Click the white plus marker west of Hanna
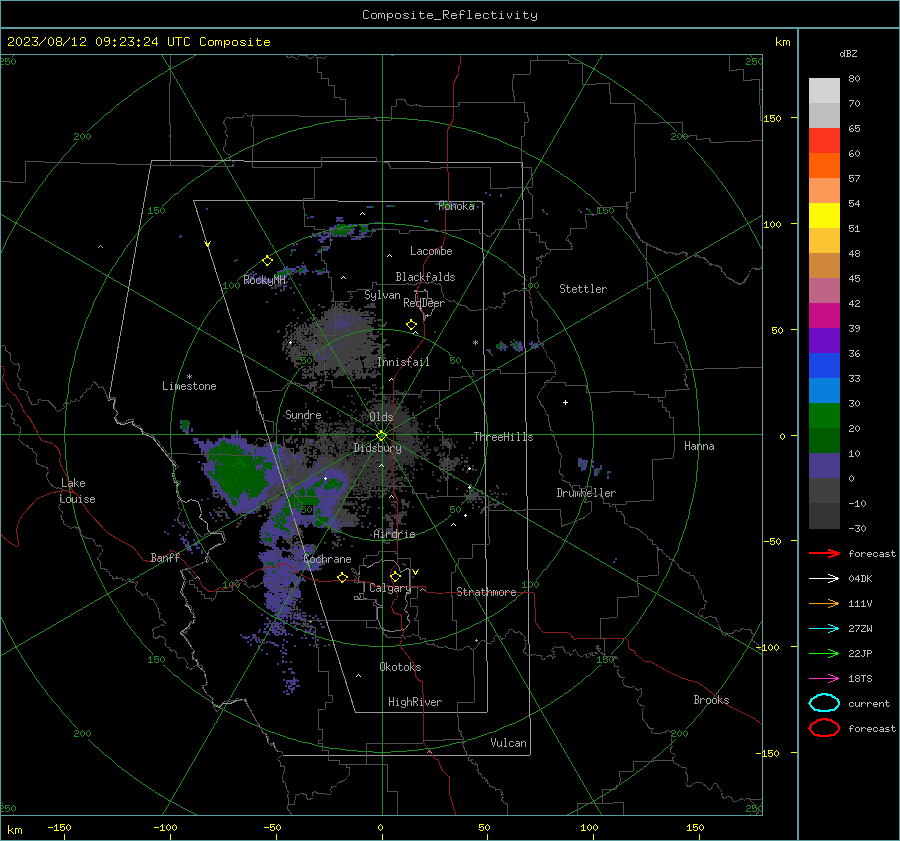Viewport: 900px width, 841px height. coord(565,402)
